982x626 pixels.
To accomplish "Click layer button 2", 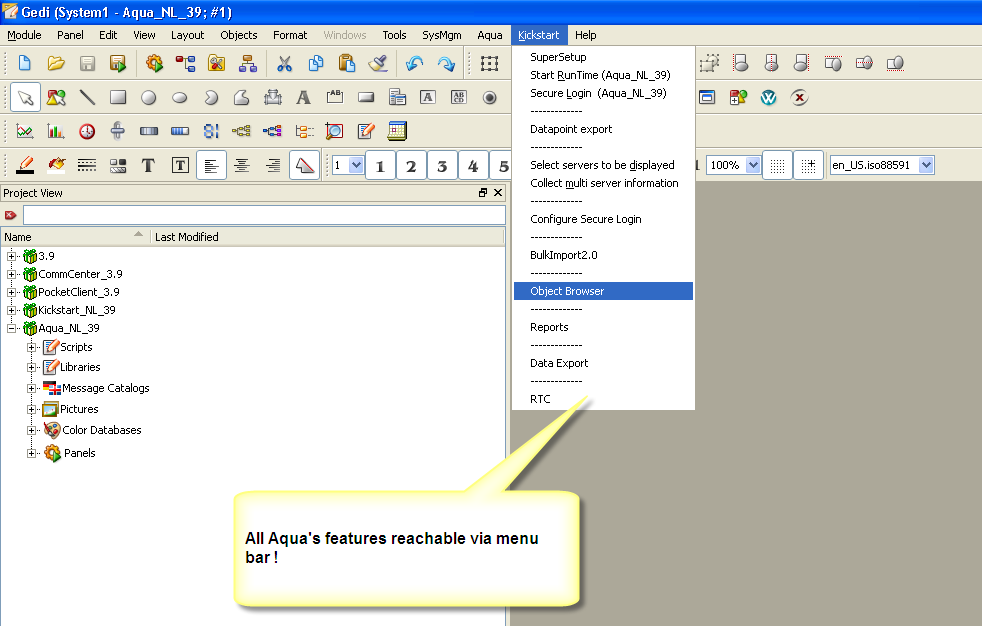I will tap(411, 165).
